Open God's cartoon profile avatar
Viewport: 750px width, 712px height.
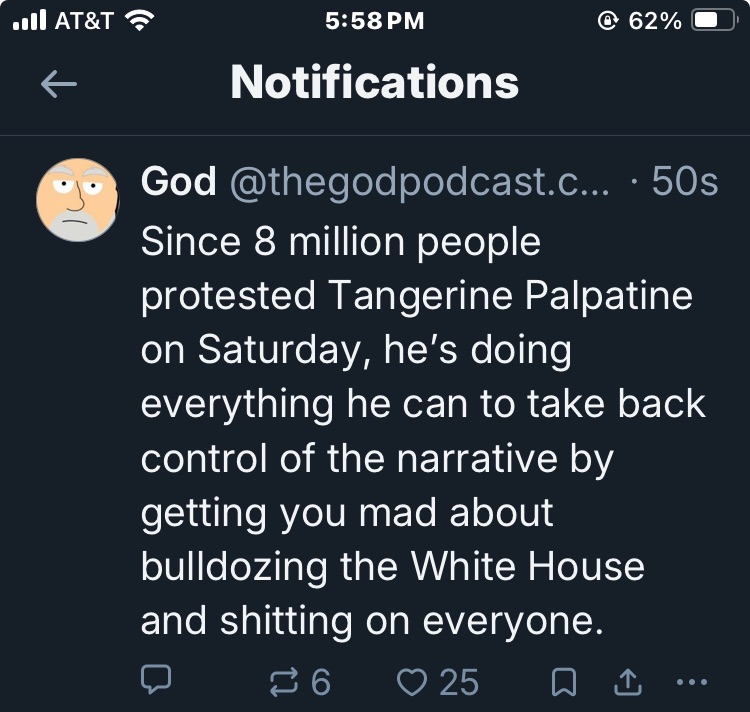point(78,200)
